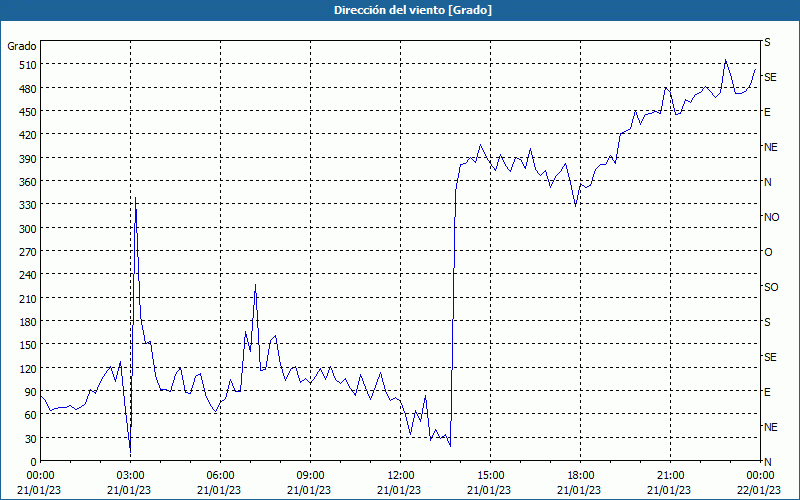800x500 pixels.
Task: Click the 'NO' compass label on right axis
Action: coord(771,217)
